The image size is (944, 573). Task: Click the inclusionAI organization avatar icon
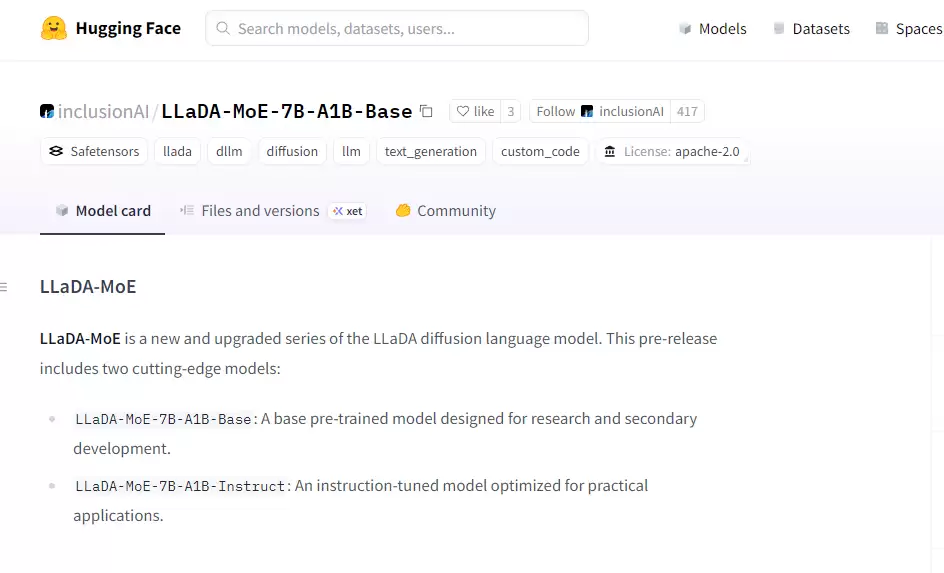click(x=47, y=111)
